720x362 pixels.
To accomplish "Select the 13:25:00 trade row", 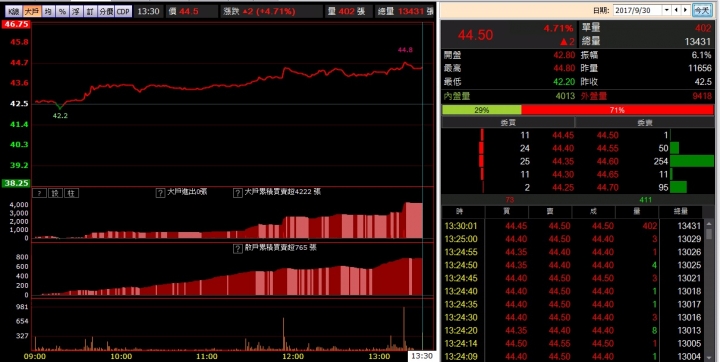I will pos(573,239).
